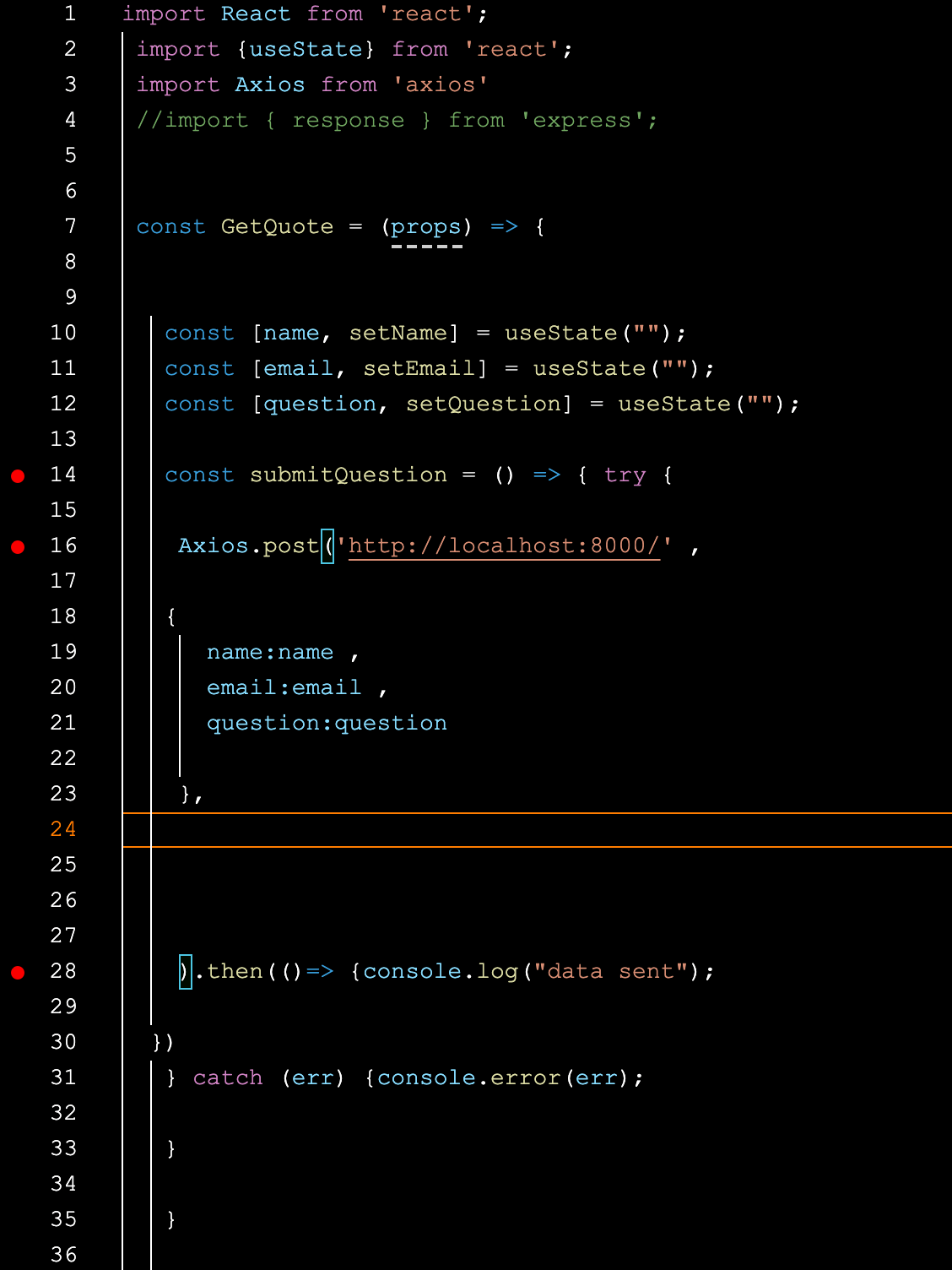952x1270 pixels.
Task: Select the GetQuote constant name
Action: [x=277, y=226]
